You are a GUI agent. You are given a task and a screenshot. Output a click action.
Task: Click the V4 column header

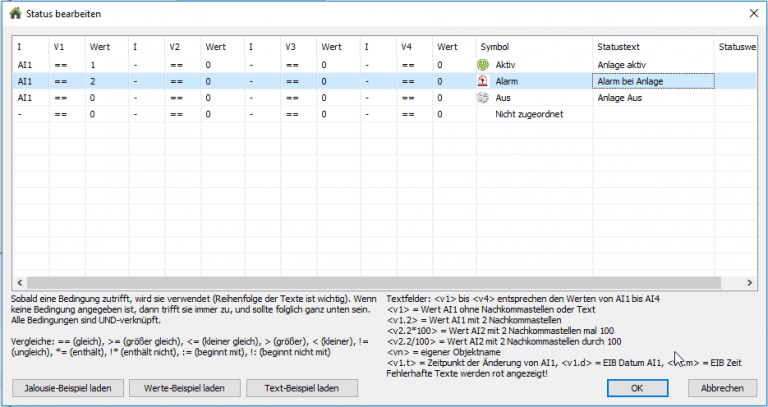[x=406, y=46]
